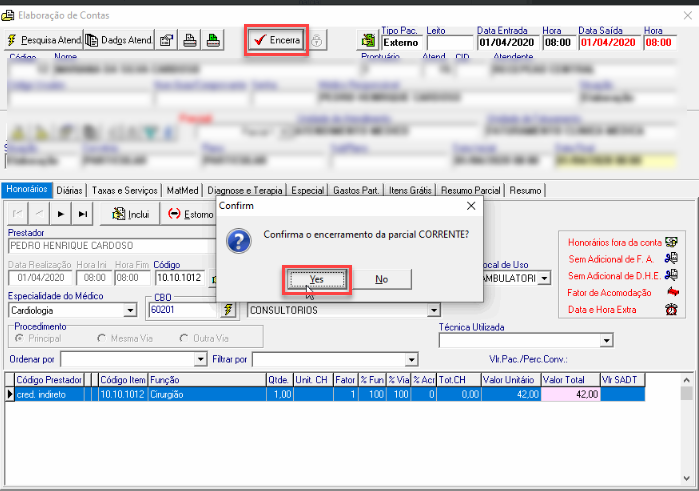Open the Taxas e Serviços tab
Viewport: 699px width, 491px height.
125,190
